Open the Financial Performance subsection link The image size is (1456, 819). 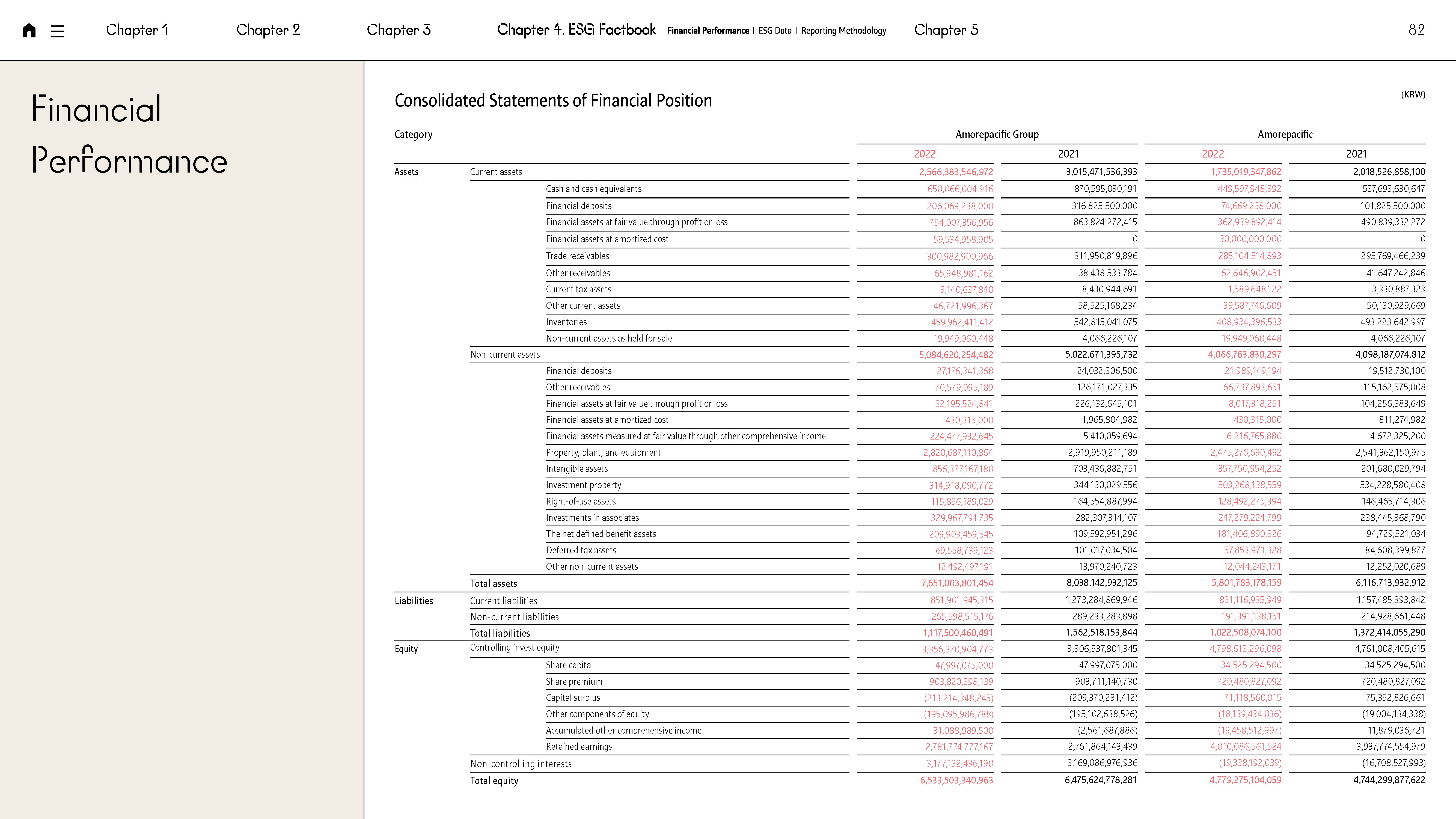click(708, 31)
